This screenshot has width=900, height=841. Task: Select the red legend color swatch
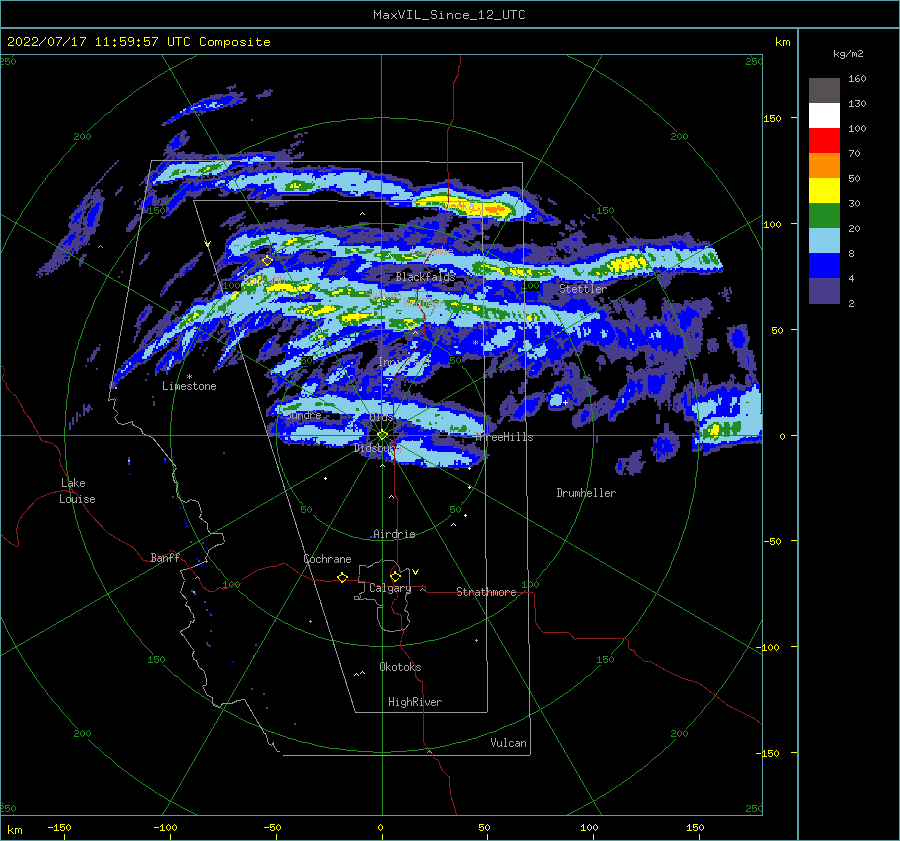click(x=824, y=141)
